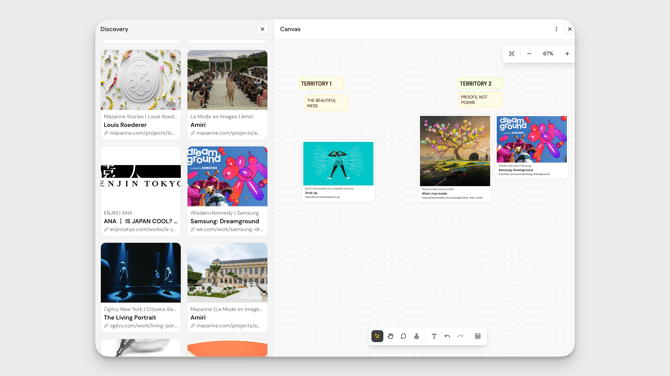
Task: Open the orange partially visible card
Action: point(227,348)
